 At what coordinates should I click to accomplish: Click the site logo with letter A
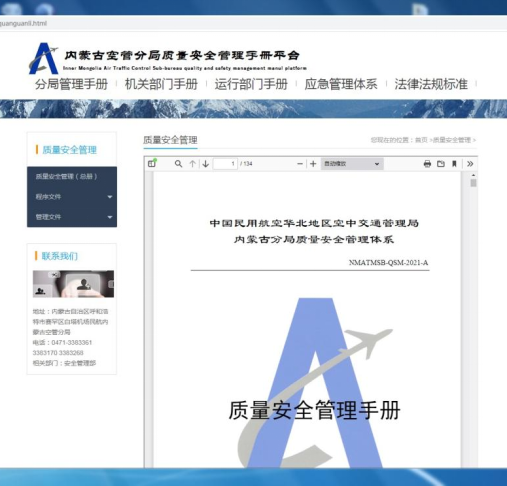44,58
